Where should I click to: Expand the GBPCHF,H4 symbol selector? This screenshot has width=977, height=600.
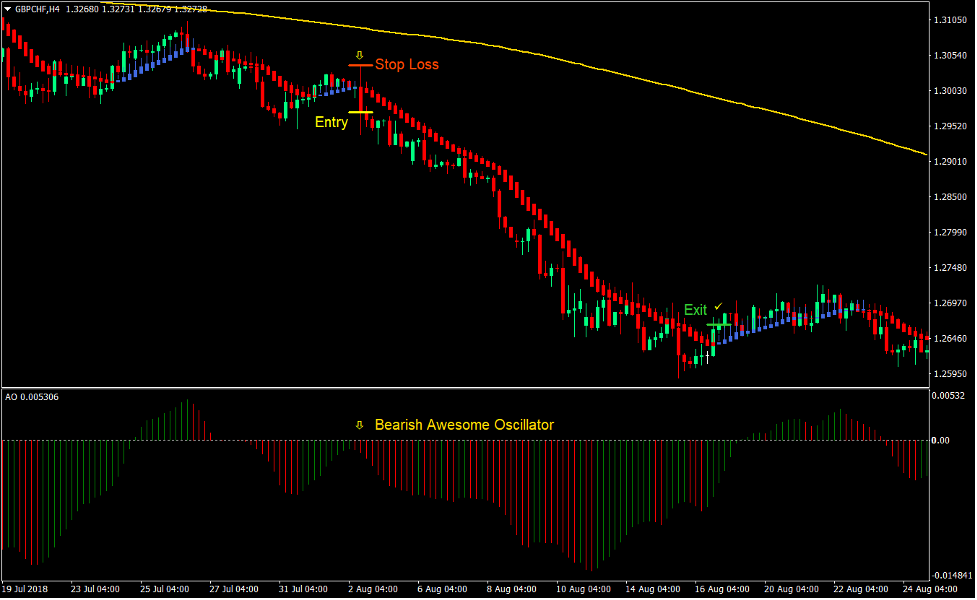click(x=35, y=6)
